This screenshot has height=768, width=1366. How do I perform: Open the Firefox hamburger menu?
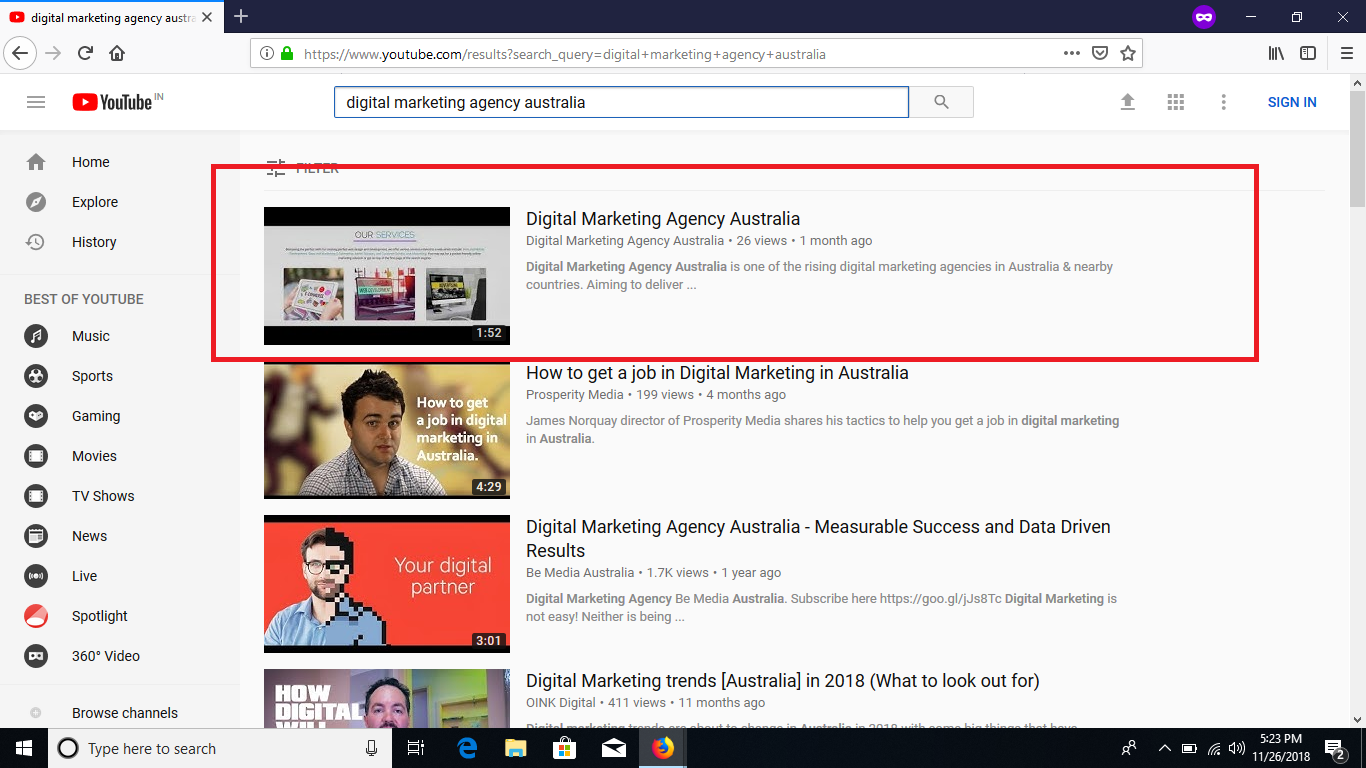coord(1346,54)
